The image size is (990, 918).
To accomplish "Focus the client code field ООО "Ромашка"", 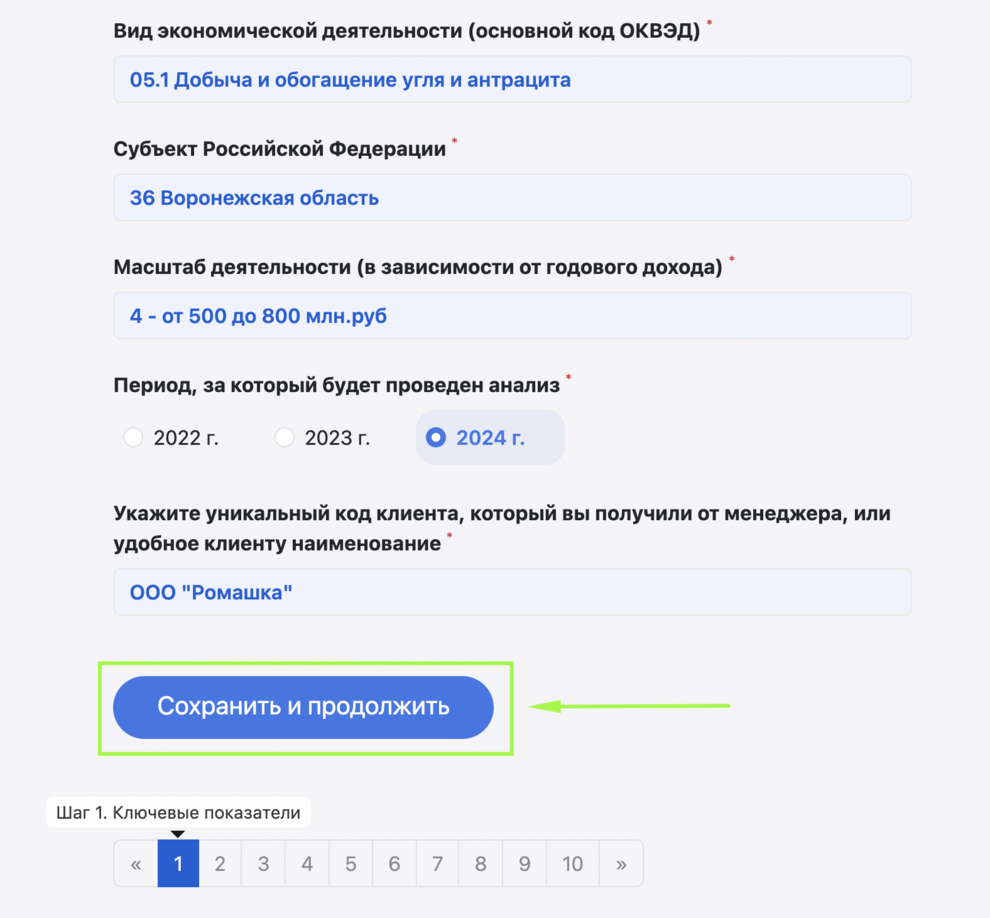I will 512,592.
